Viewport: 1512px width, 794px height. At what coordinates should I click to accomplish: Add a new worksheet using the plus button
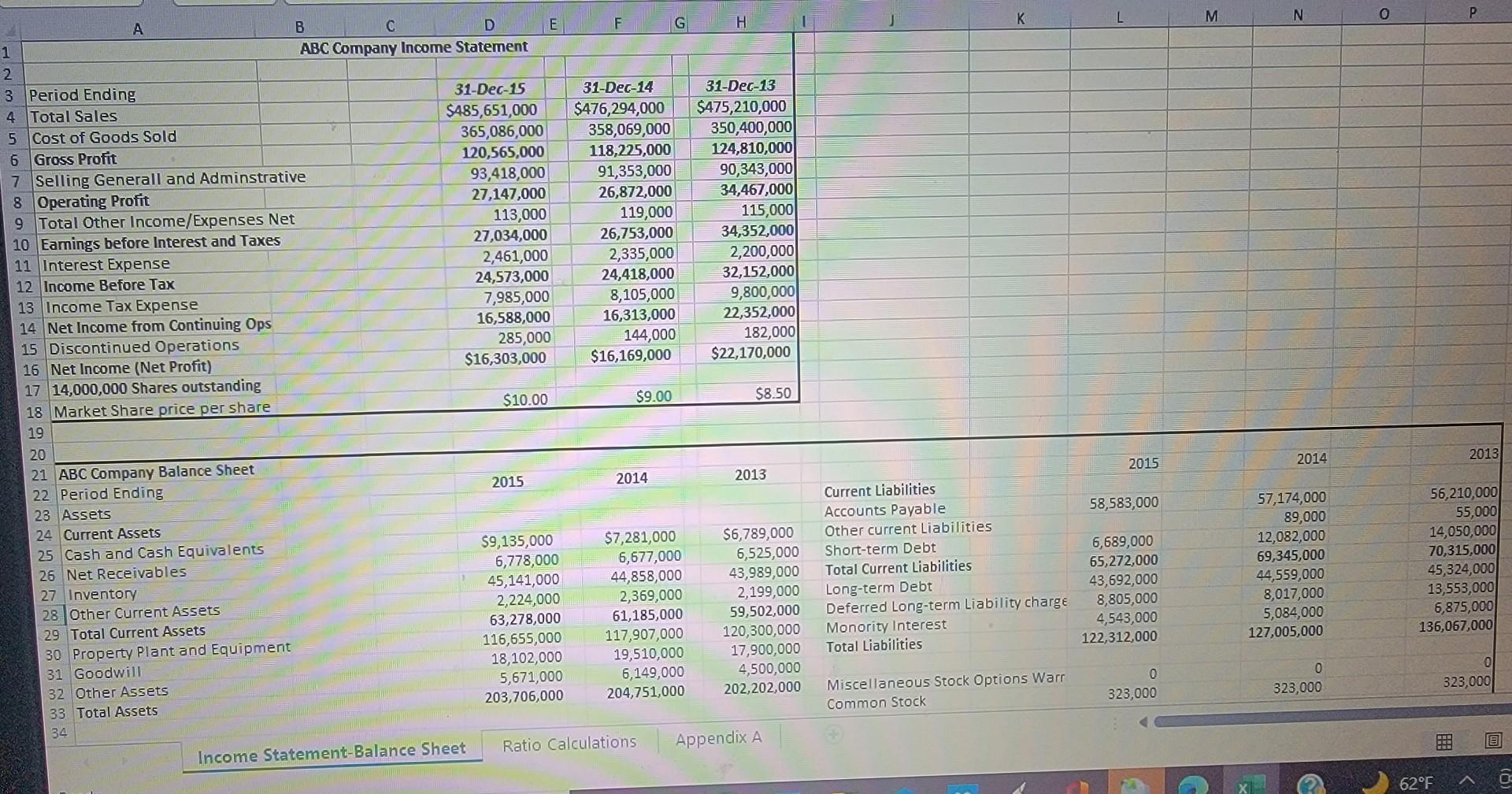coord(833,734)
